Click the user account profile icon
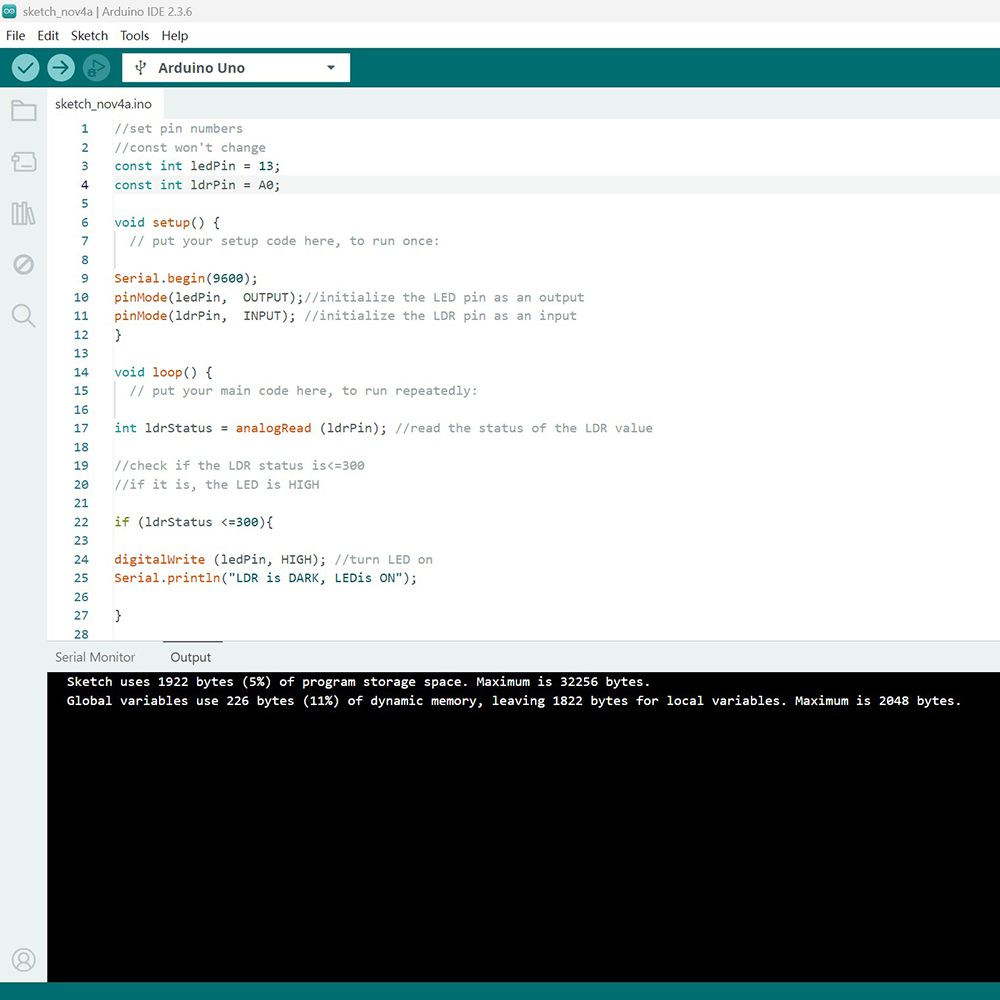1000x1000 pixels. [23, 960]
